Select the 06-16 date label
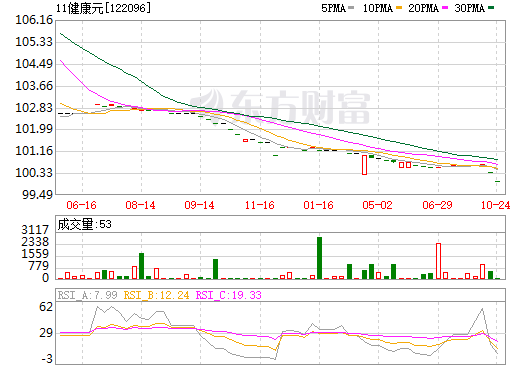520x365 pixels. 82,205
